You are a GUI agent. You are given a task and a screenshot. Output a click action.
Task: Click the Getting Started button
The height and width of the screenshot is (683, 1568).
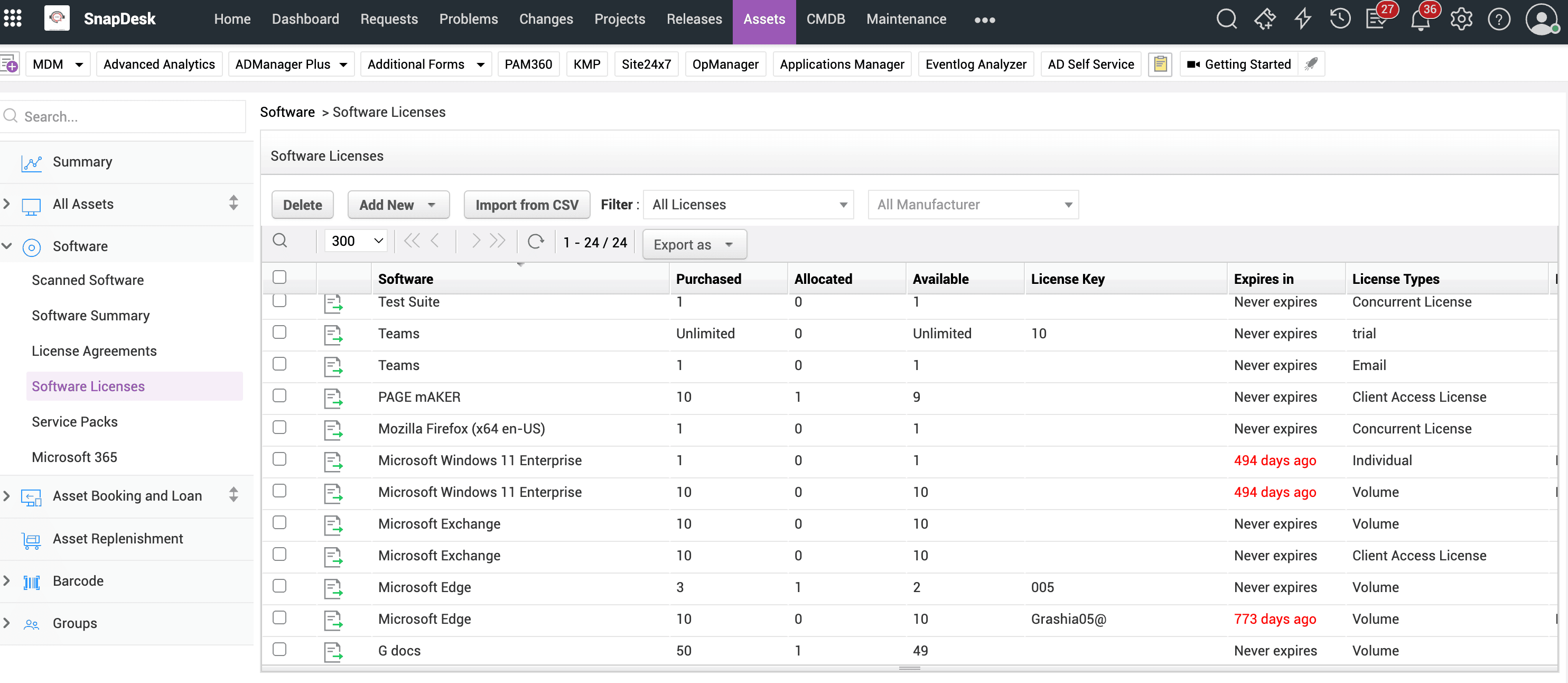tap(1239, 64)
